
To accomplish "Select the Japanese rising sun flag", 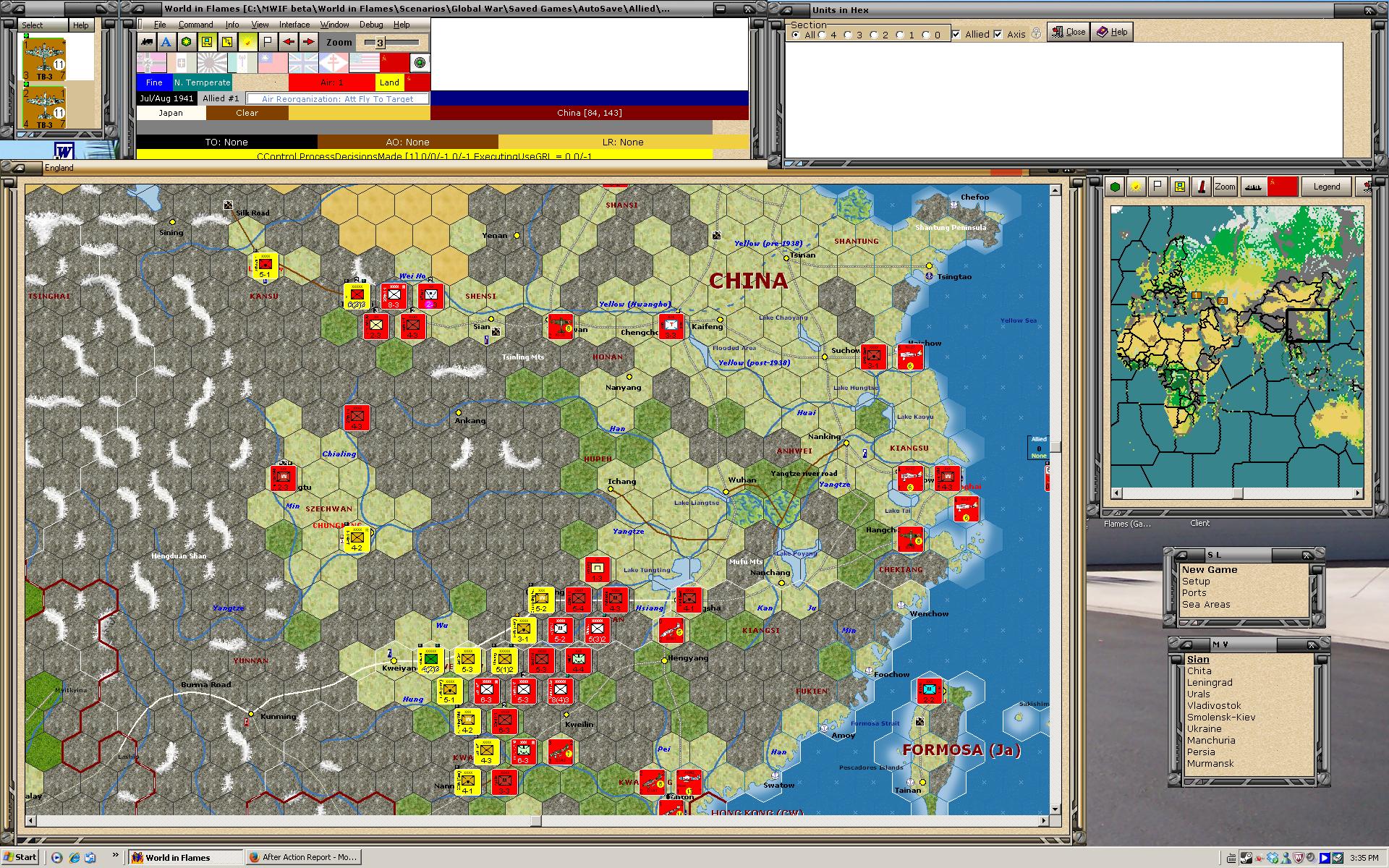I will (x=212, y=63).
